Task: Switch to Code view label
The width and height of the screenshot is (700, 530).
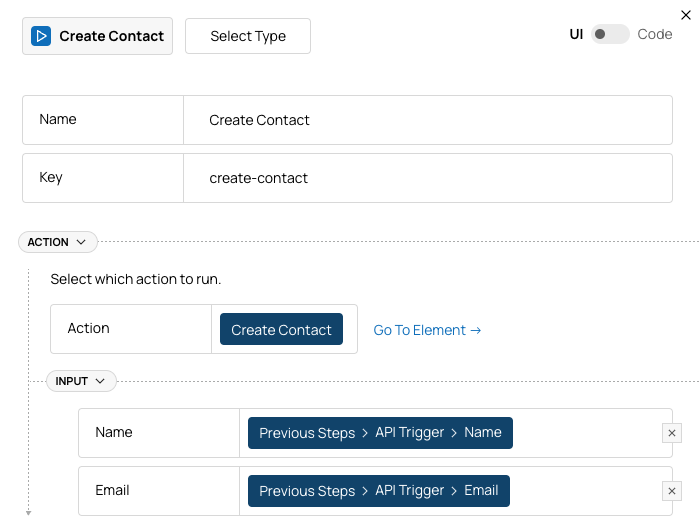Action: pos(655,34)
